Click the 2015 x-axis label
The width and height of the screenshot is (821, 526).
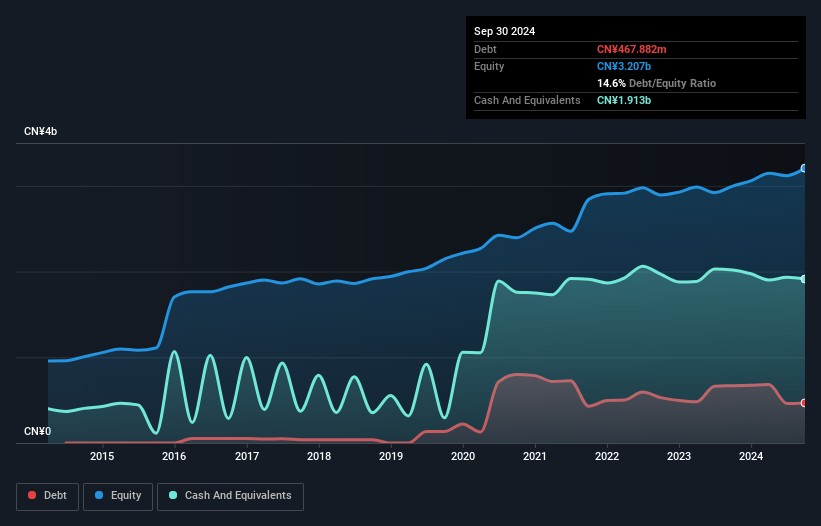point(102,456)
